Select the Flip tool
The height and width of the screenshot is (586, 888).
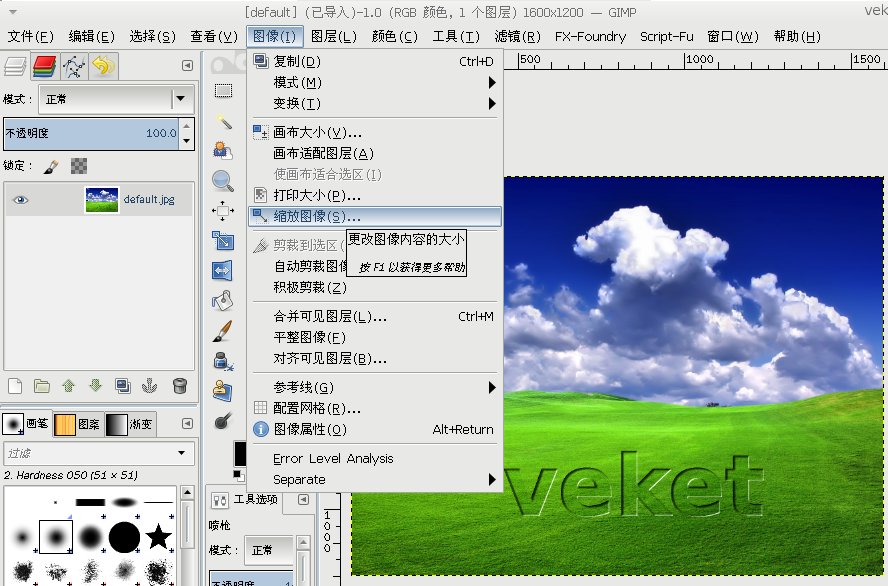pos(223,271)
